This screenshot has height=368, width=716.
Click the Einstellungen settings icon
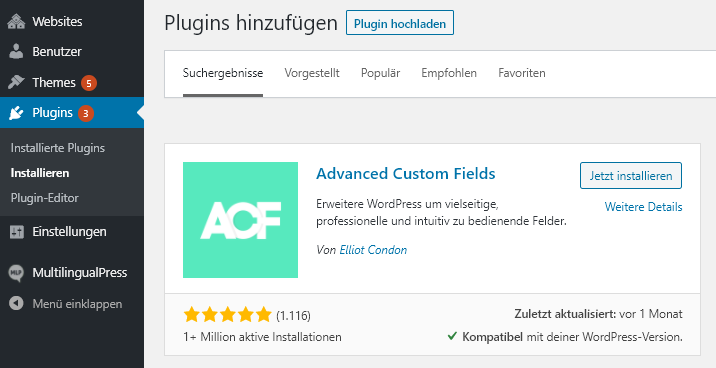click(x=16, y=232)
